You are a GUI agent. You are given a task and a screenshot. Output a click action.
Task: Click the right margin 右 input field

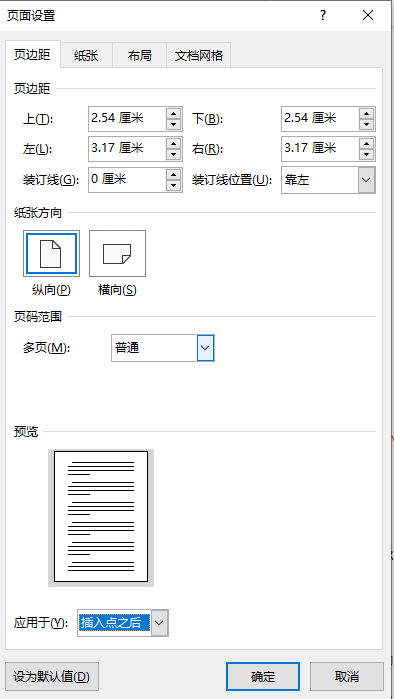[x=320, y=149]
